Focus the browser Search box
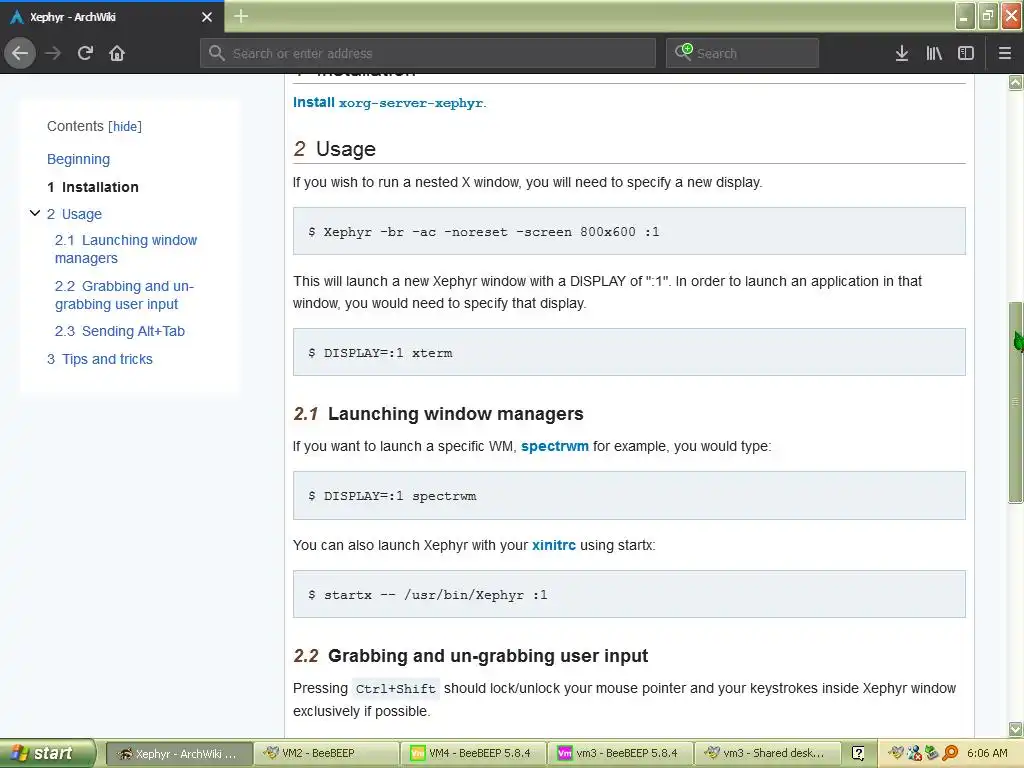This screenshot has width=1024, height=768. (743, 53)
